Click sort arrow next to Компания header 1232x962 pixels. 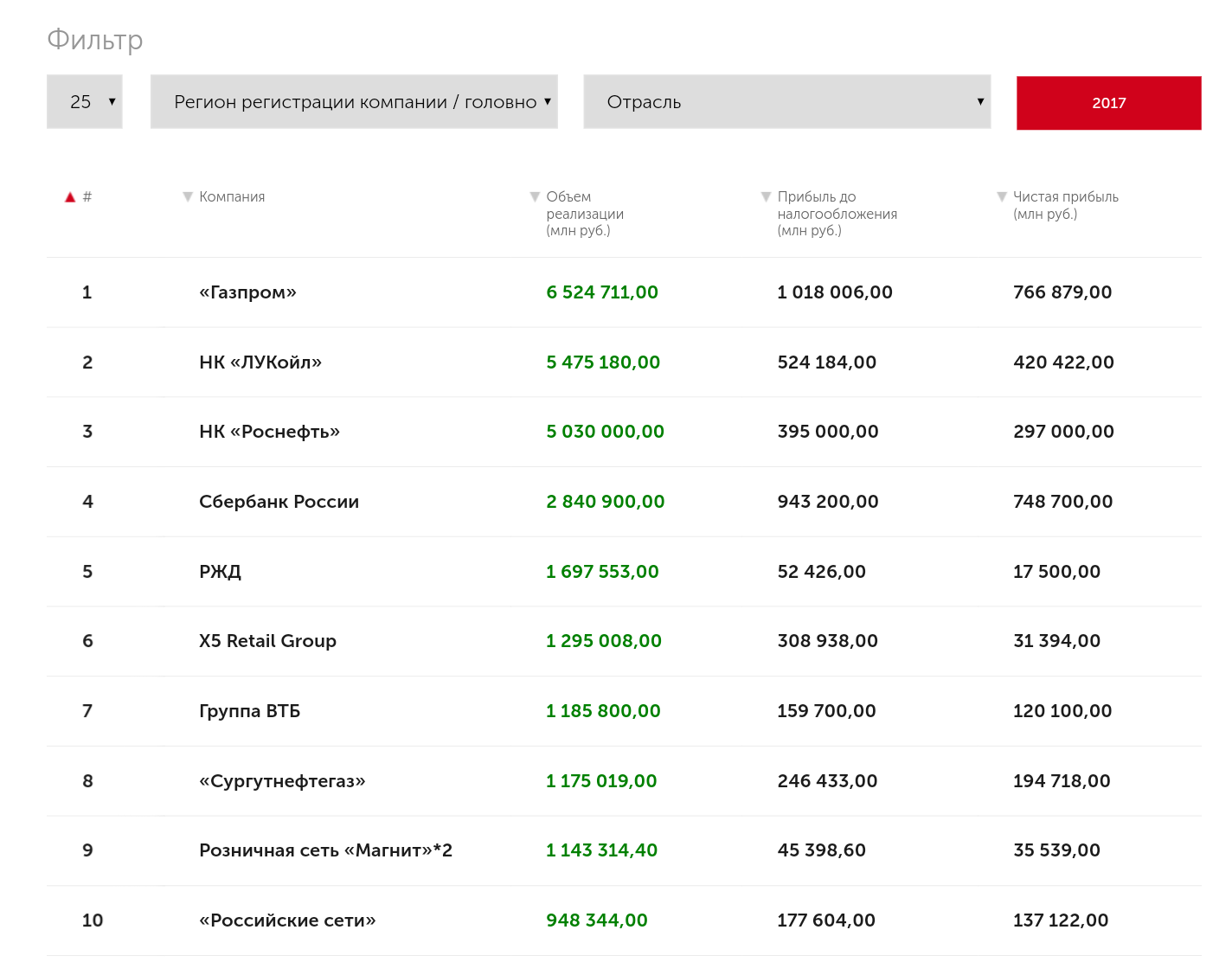point(188,197)
